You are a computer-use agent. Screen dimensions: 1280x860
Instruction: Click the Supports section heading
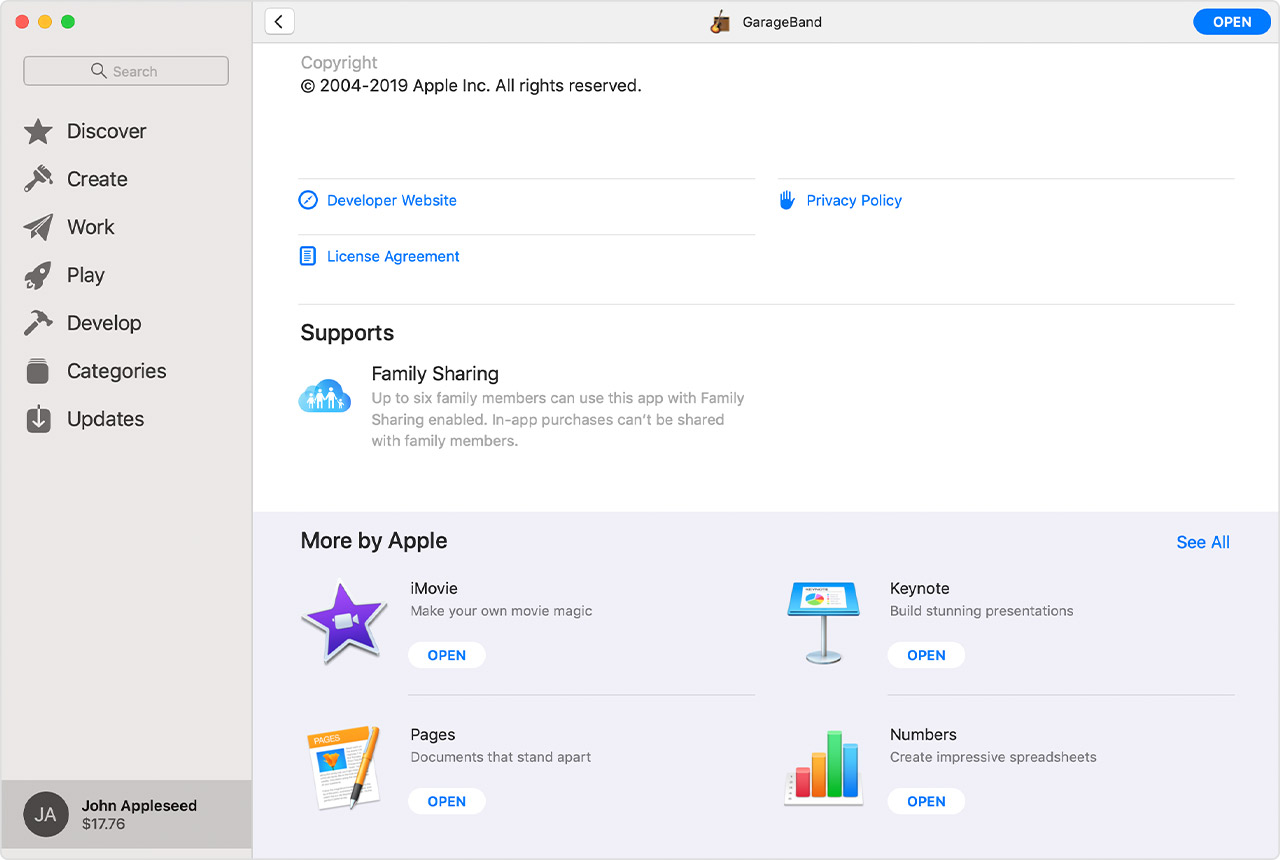point(347,333)
